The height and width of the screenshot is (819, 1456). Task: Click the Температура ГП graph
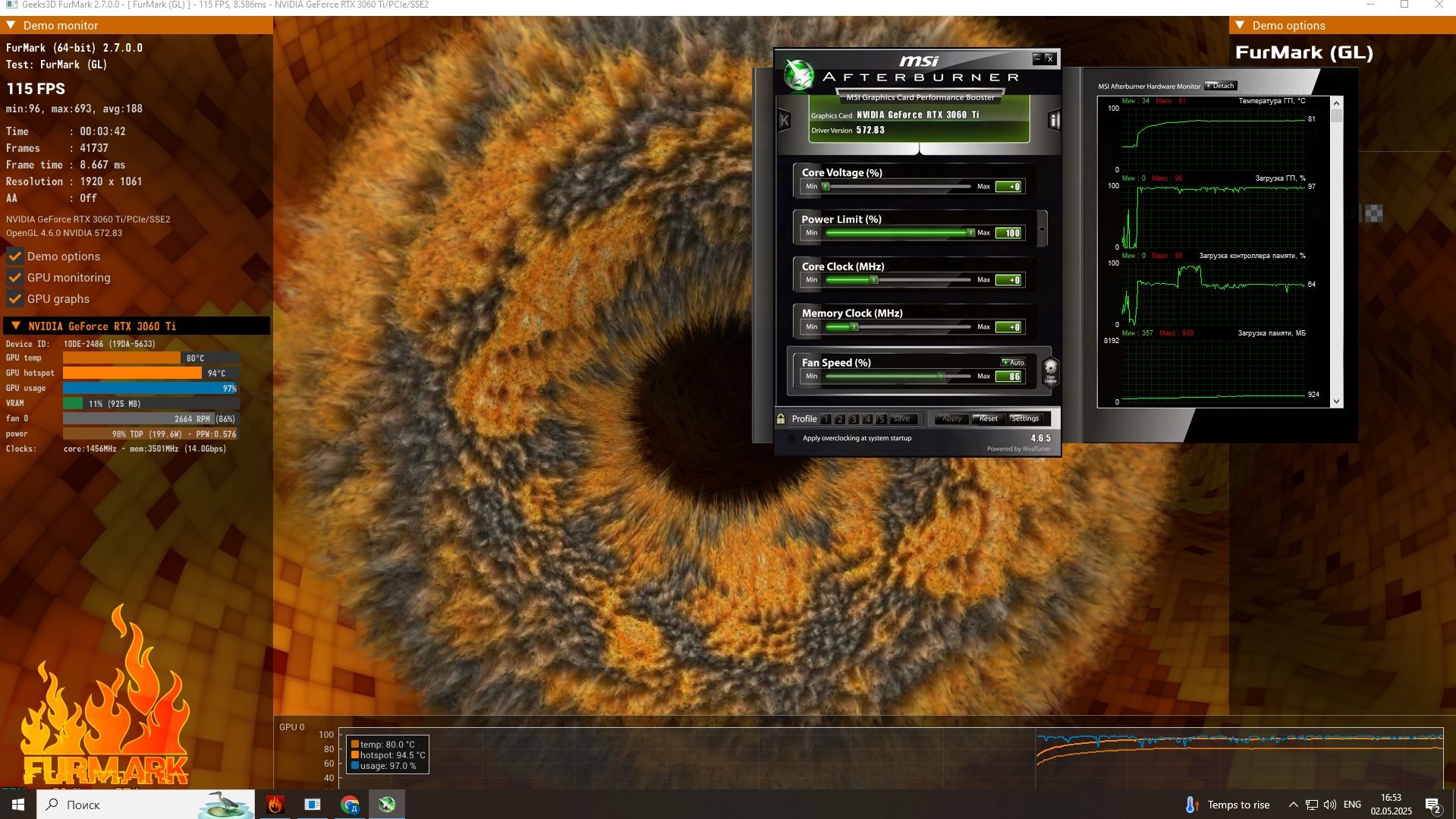tap(1213, 138)
